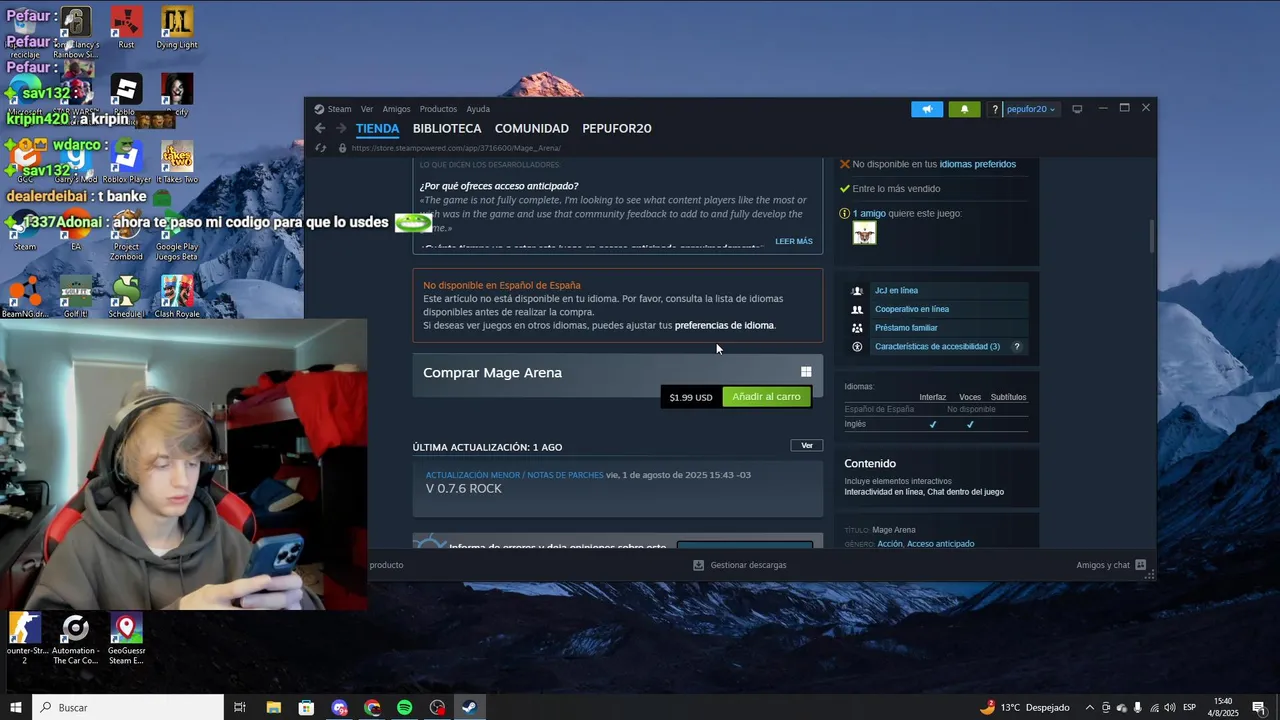Open Amigos y chat
The image size is (1280, 720).
coord(1110,565)
